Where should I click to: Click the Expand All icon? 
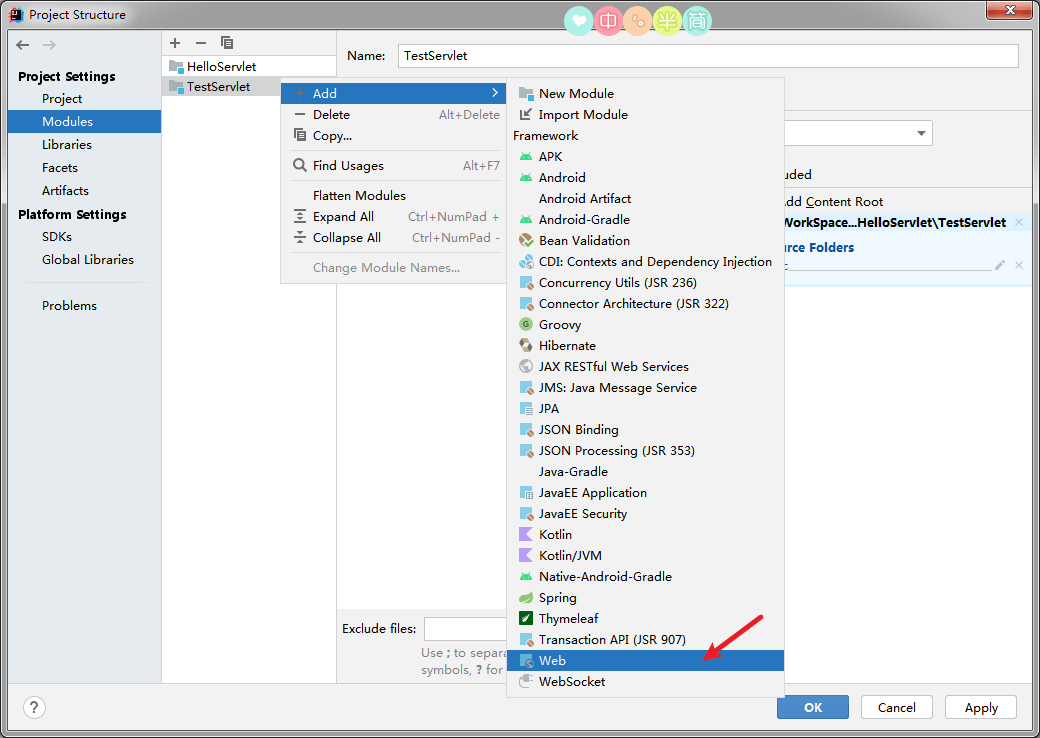click(x=300, y=217)
